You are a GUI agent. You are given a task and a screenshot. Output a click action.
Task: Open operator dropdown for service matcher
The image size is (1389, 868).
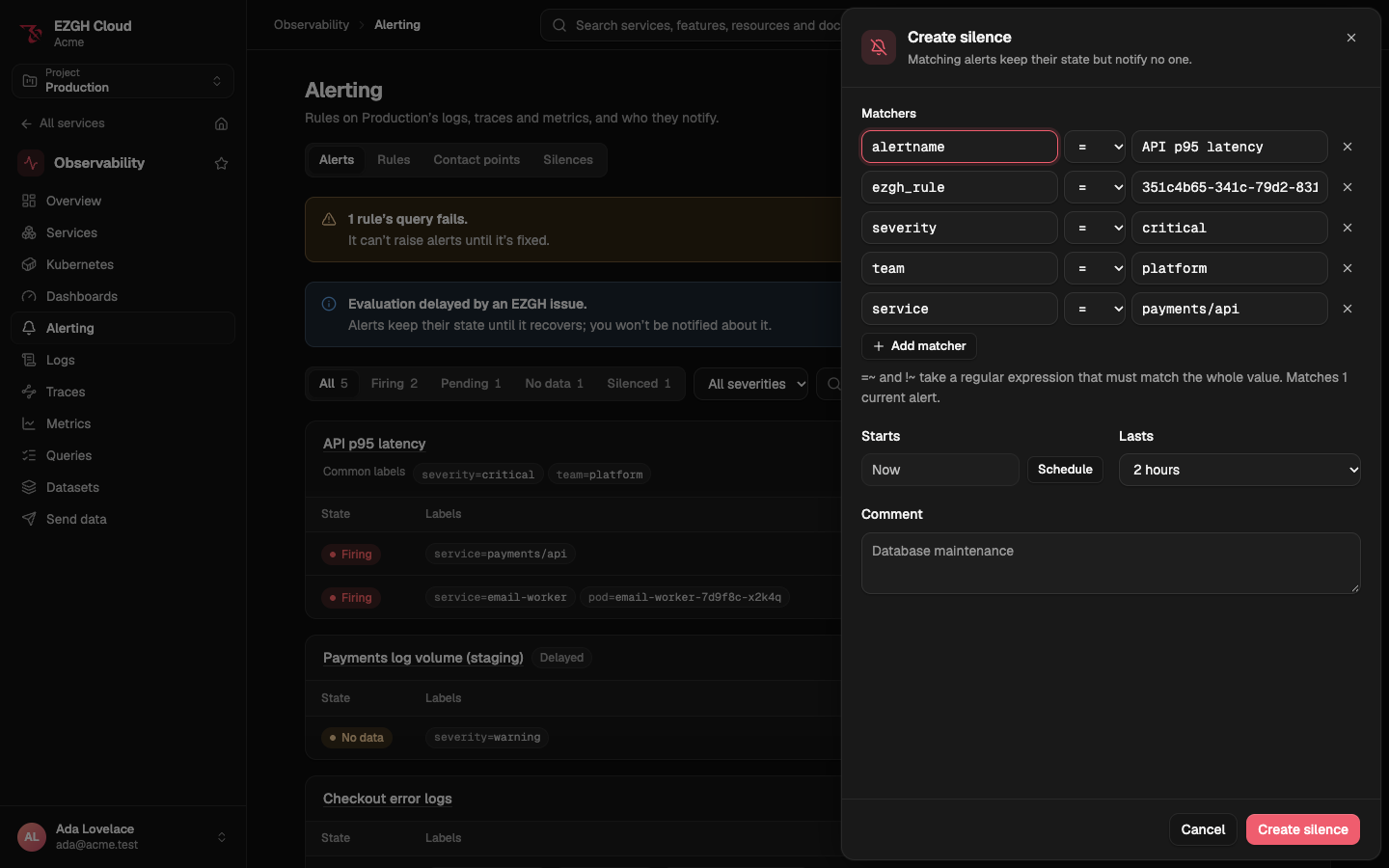click(1095, 309)
